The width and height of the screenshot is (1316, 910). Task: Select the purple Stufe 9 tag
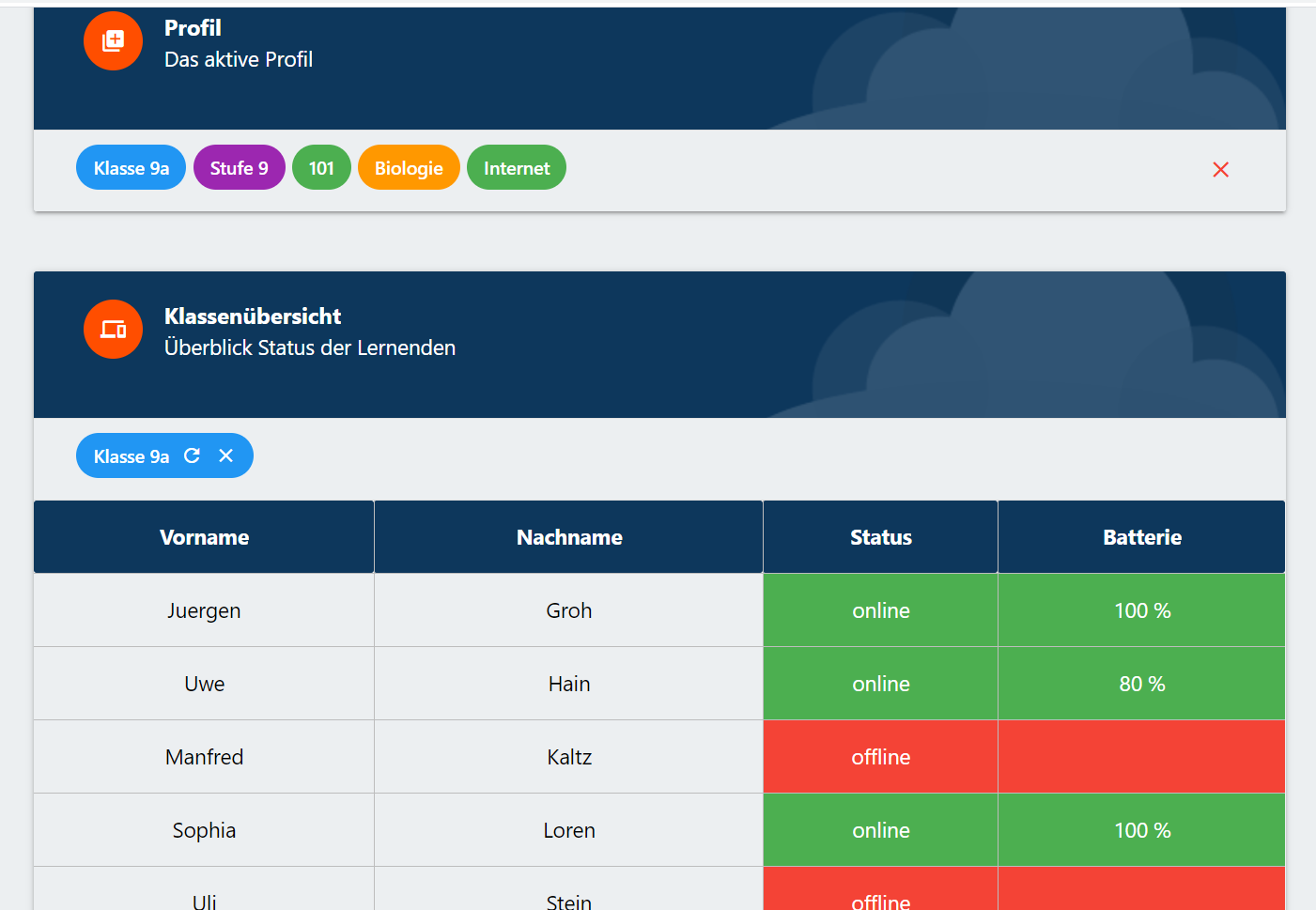239,167
